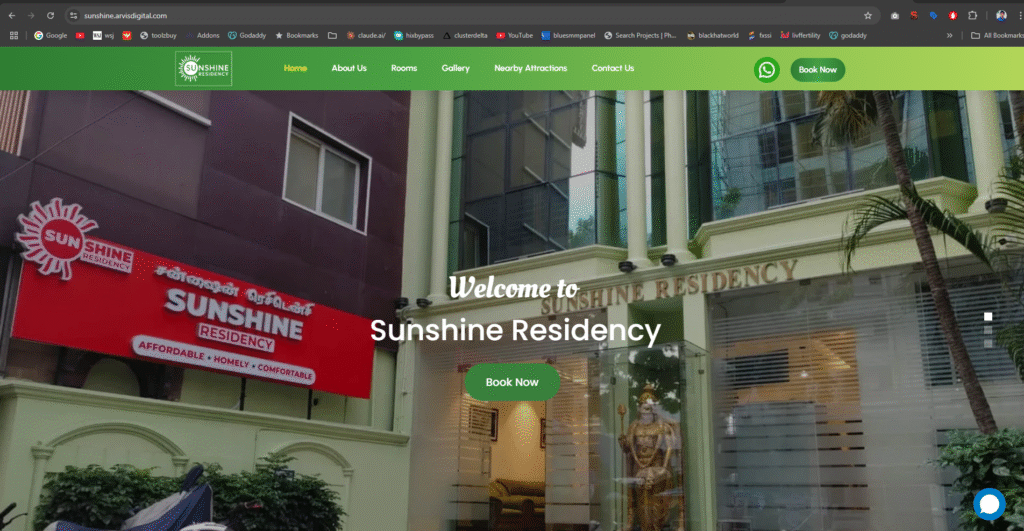Open the Chrome extensions puzzle icon
The image size is (1024, 531).
(x=972, y=16)
